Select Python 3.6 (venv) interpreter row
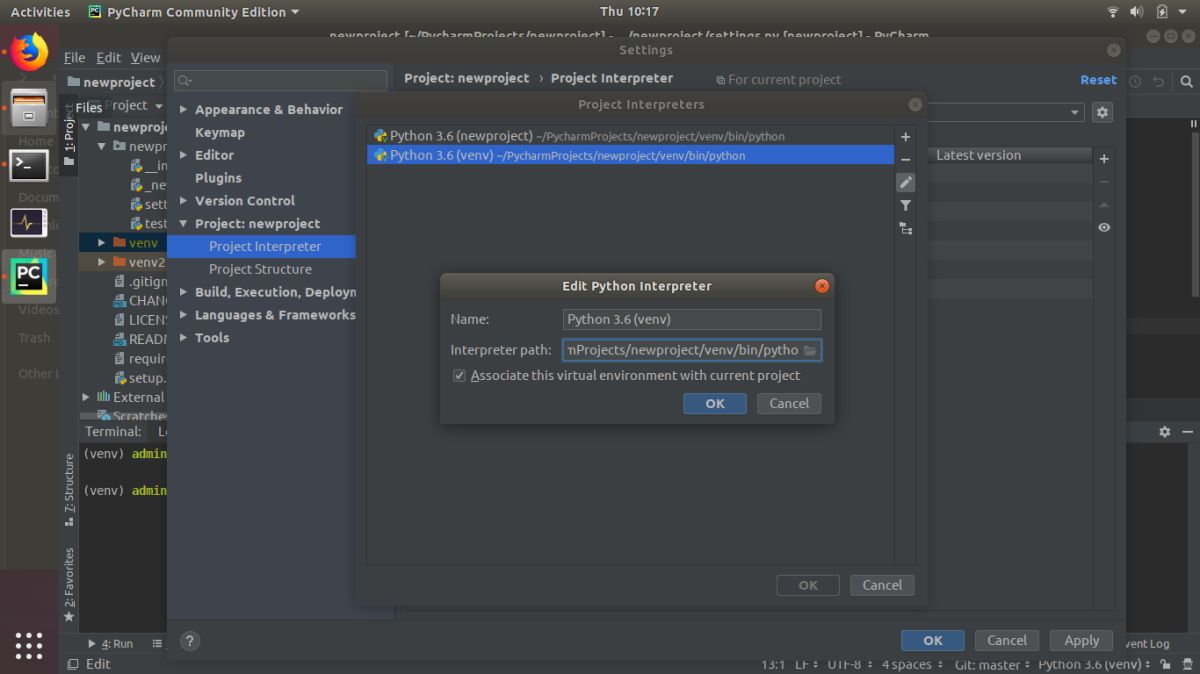The height and width of the screenshot is (674, 1200). (x=630, y=155)
